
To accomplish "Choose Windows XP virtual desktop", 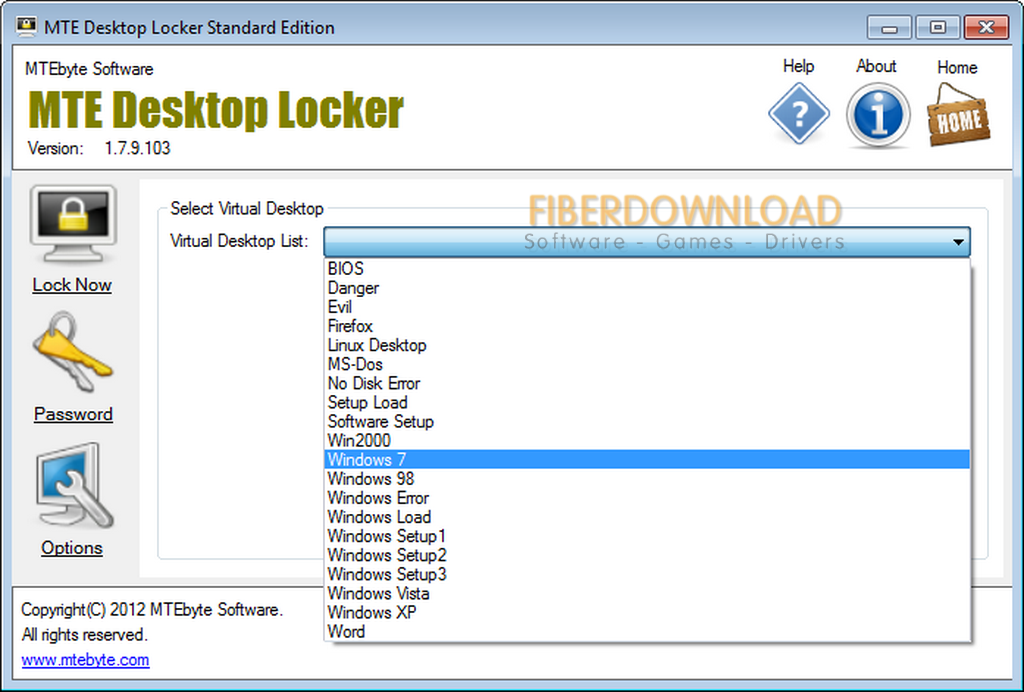I will [x=647, y=612].
